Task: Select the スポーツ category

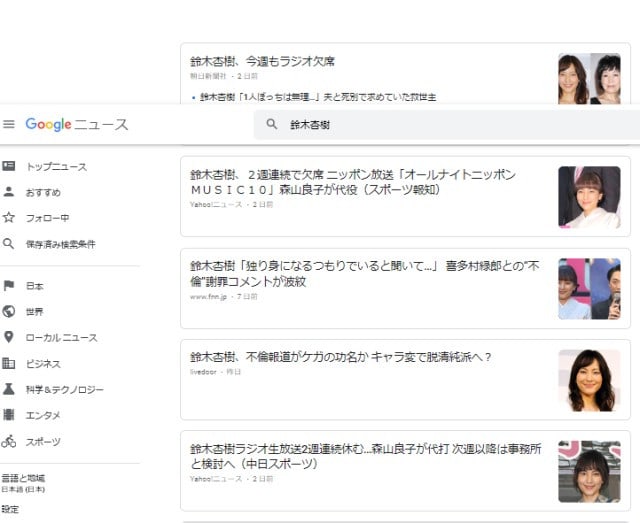Action: [x=43, y=441]
